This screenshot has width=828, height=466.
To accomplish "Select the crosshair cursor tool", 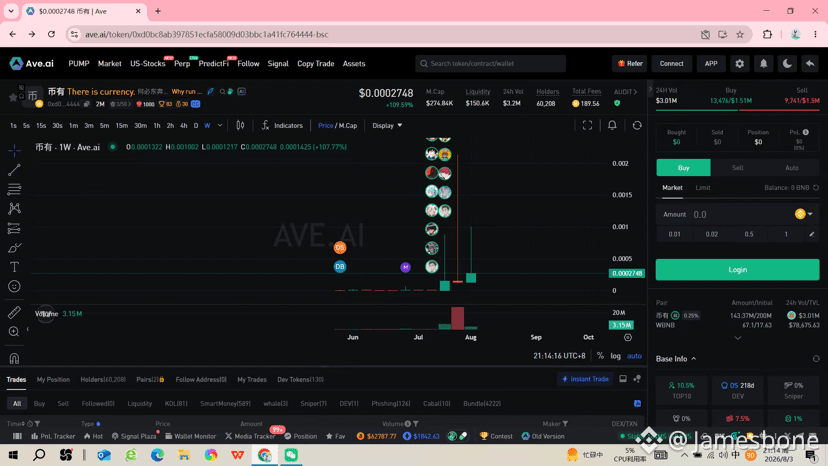I will point(14,151).
